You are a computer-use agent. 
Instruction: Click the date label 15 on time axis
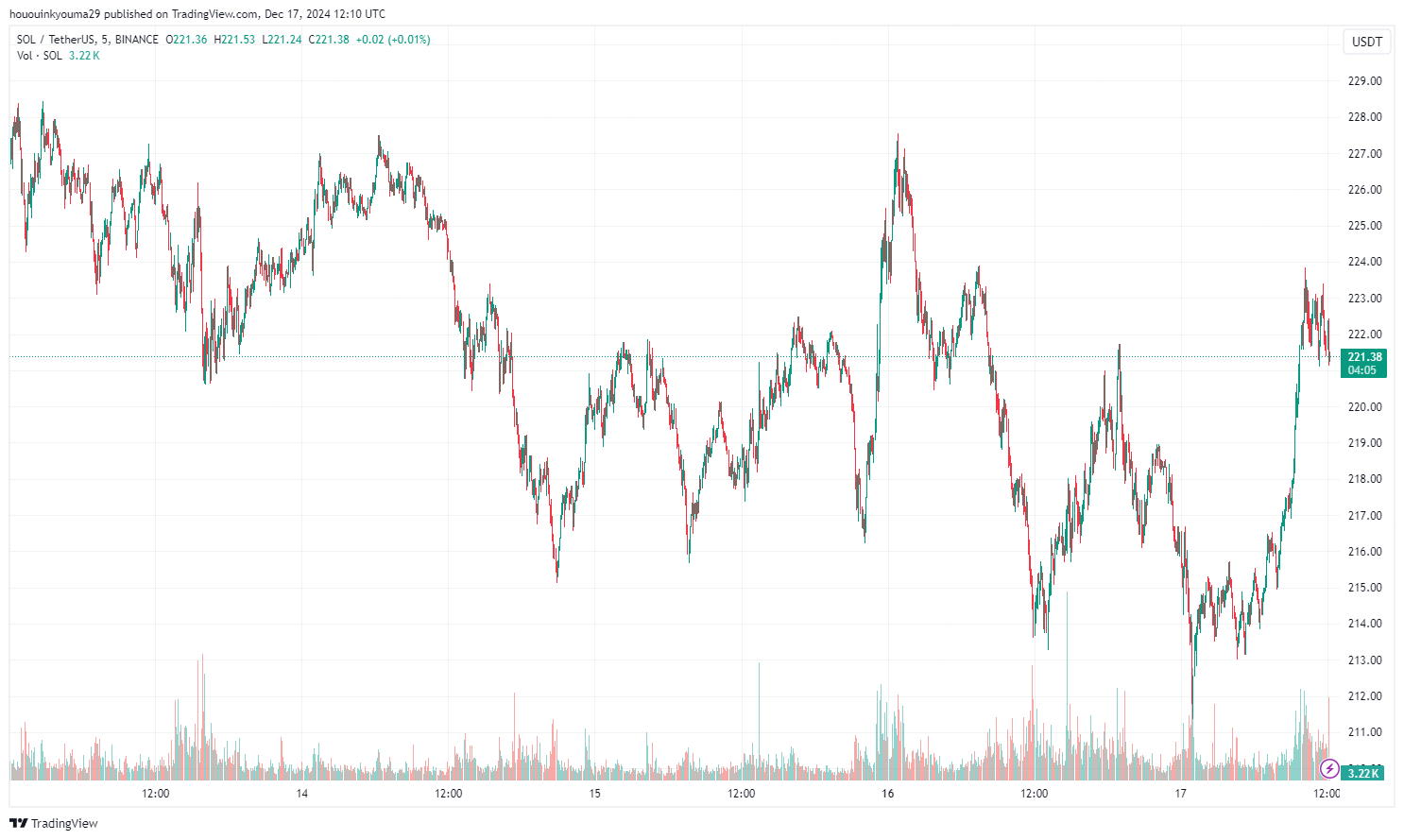[595, 794]
